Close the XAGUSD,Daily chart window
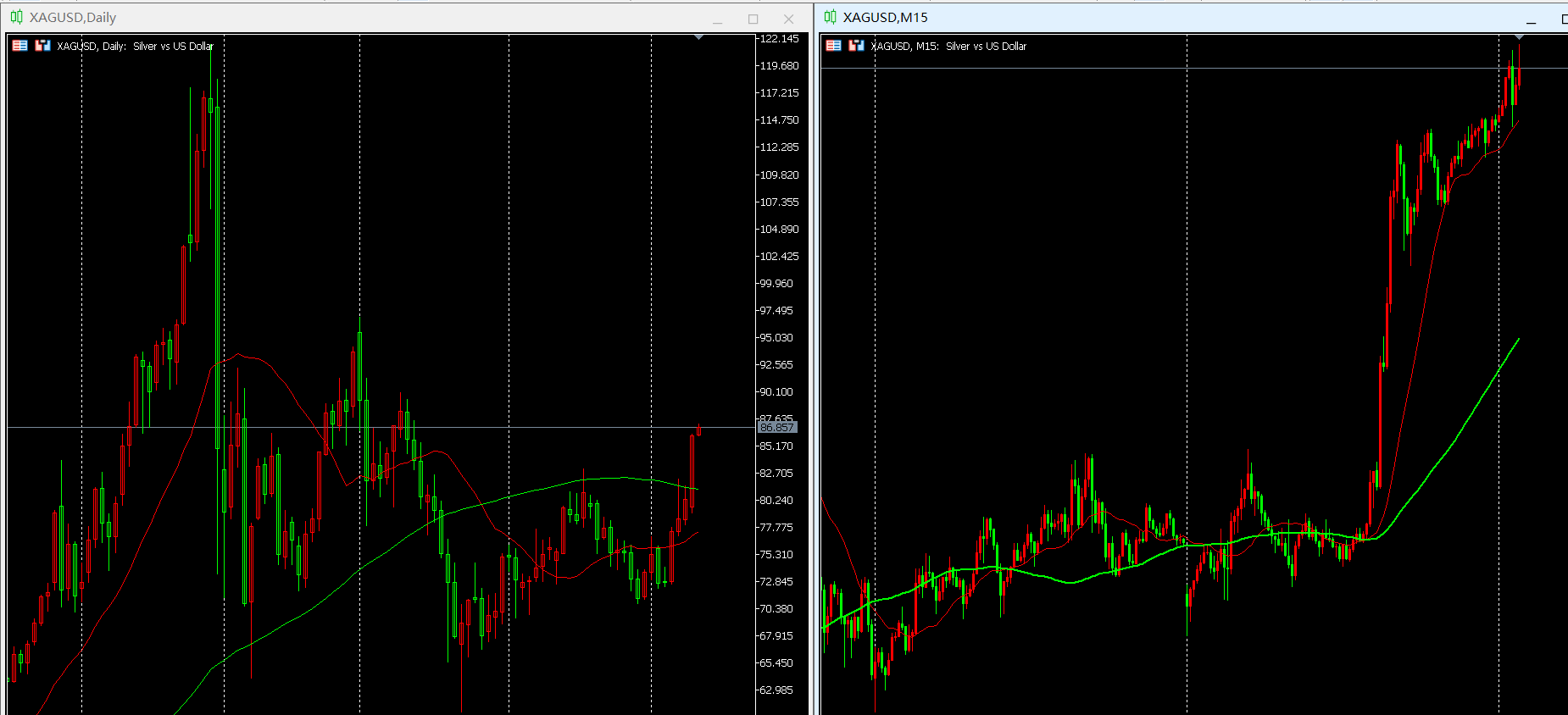This screenshot has height=715, width=1568. point(788,19)
